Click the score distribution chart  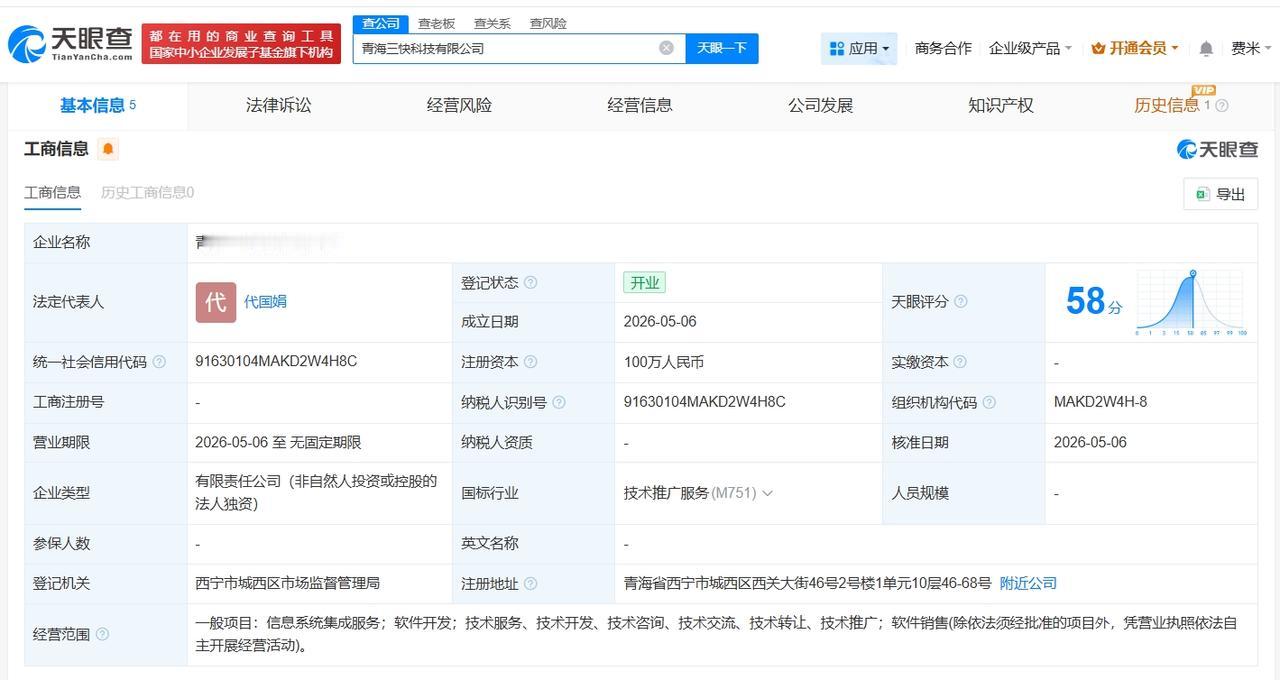pos(1190,302)
